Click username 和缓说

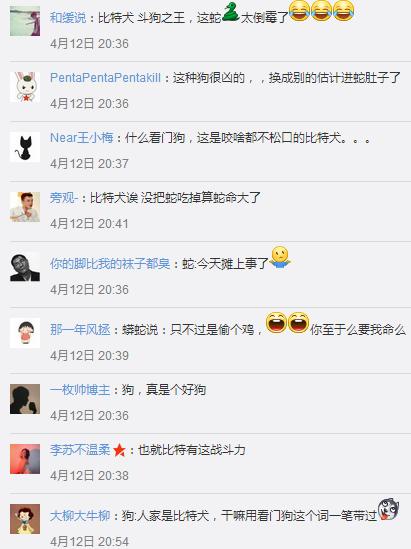[x=68, y=18]
